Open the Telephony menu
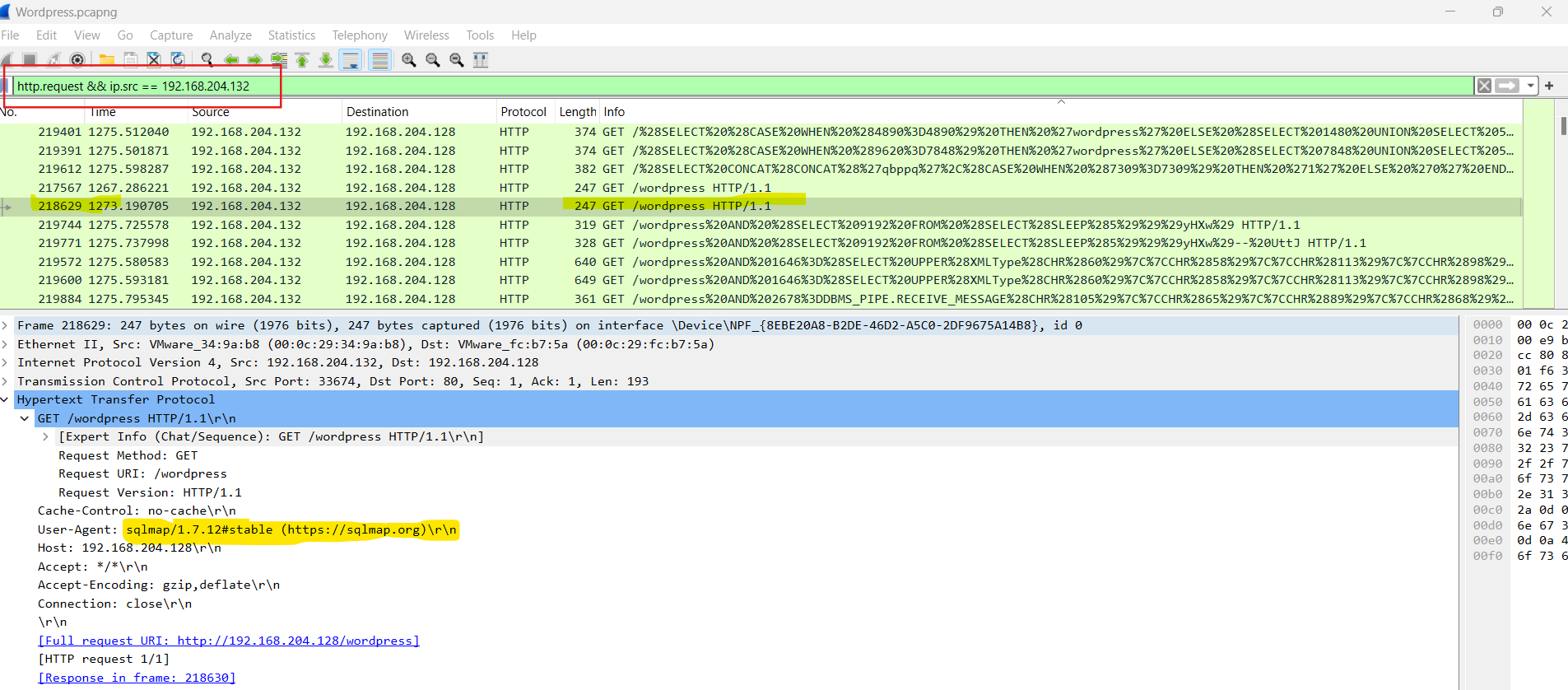1568x690 pixels. pos(360,35)
